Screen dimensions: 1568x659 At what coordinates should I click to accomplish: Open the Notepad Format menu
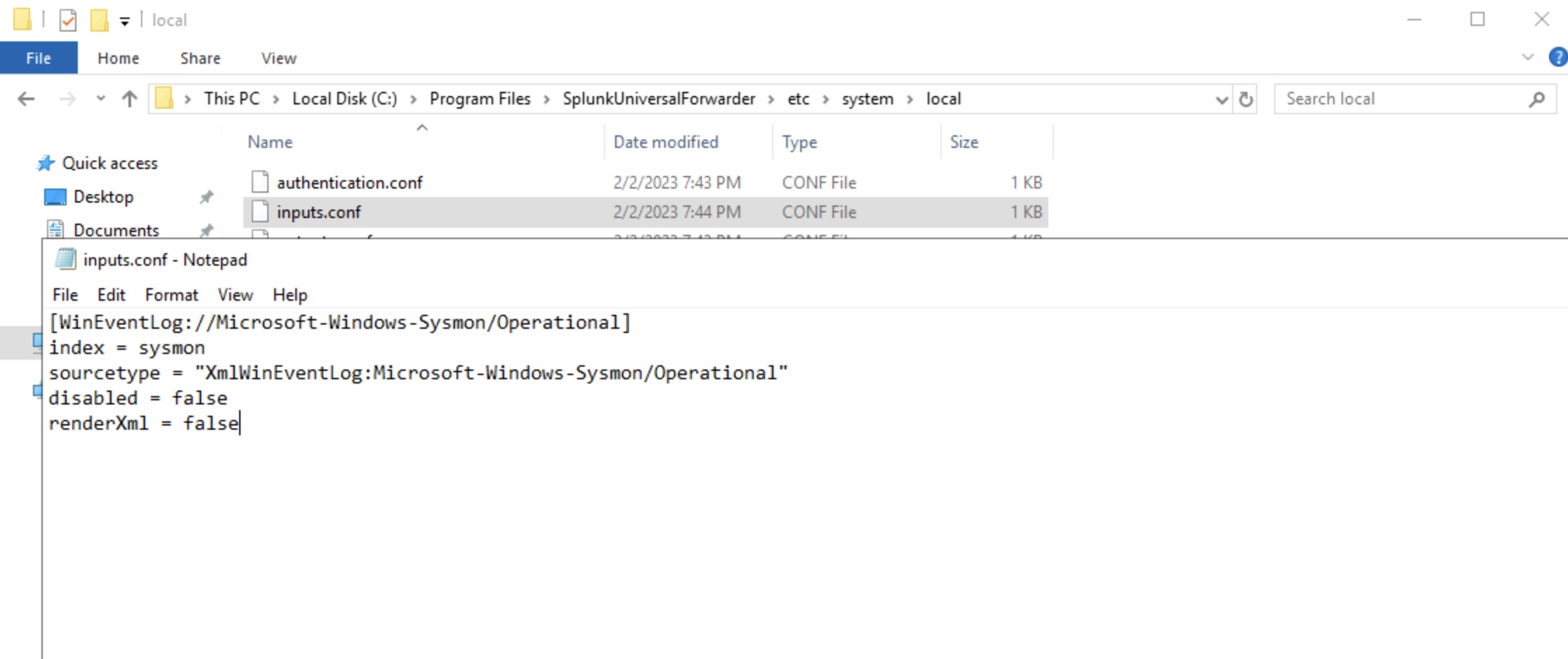[172, 295]
